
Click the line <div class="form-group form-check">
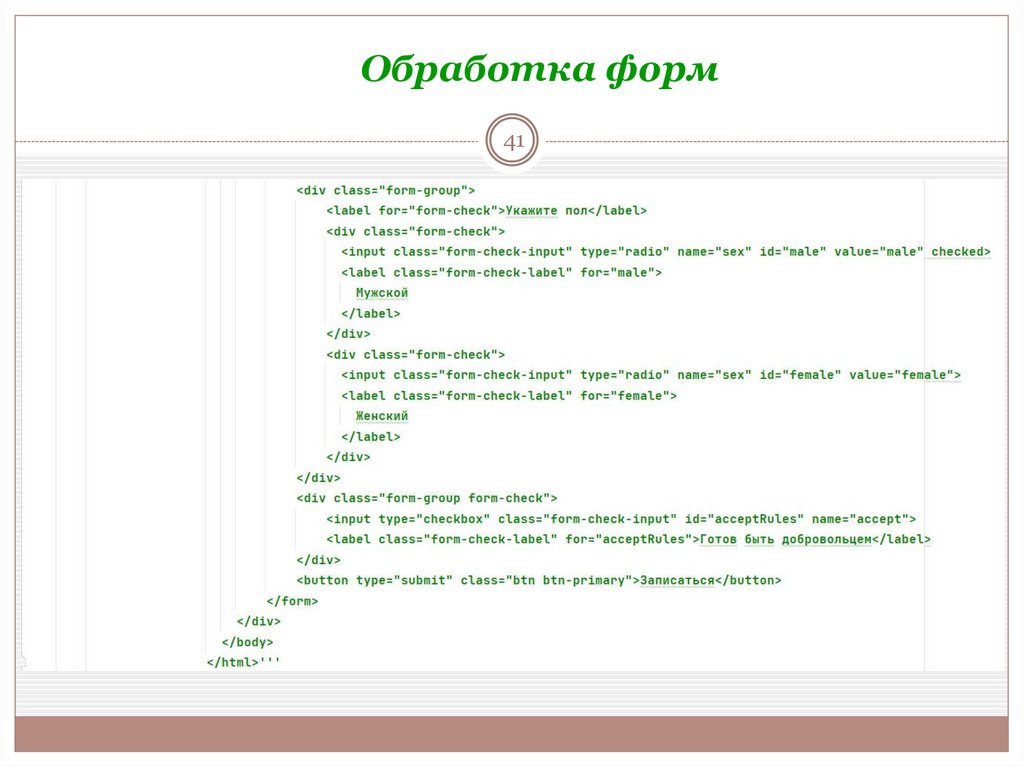coord(426,498)
